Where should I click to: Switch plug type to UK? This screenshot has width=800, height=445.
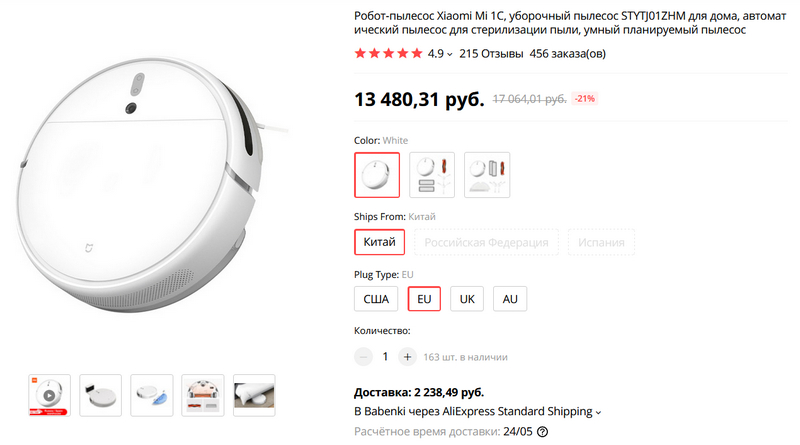(x=466, y=298)
